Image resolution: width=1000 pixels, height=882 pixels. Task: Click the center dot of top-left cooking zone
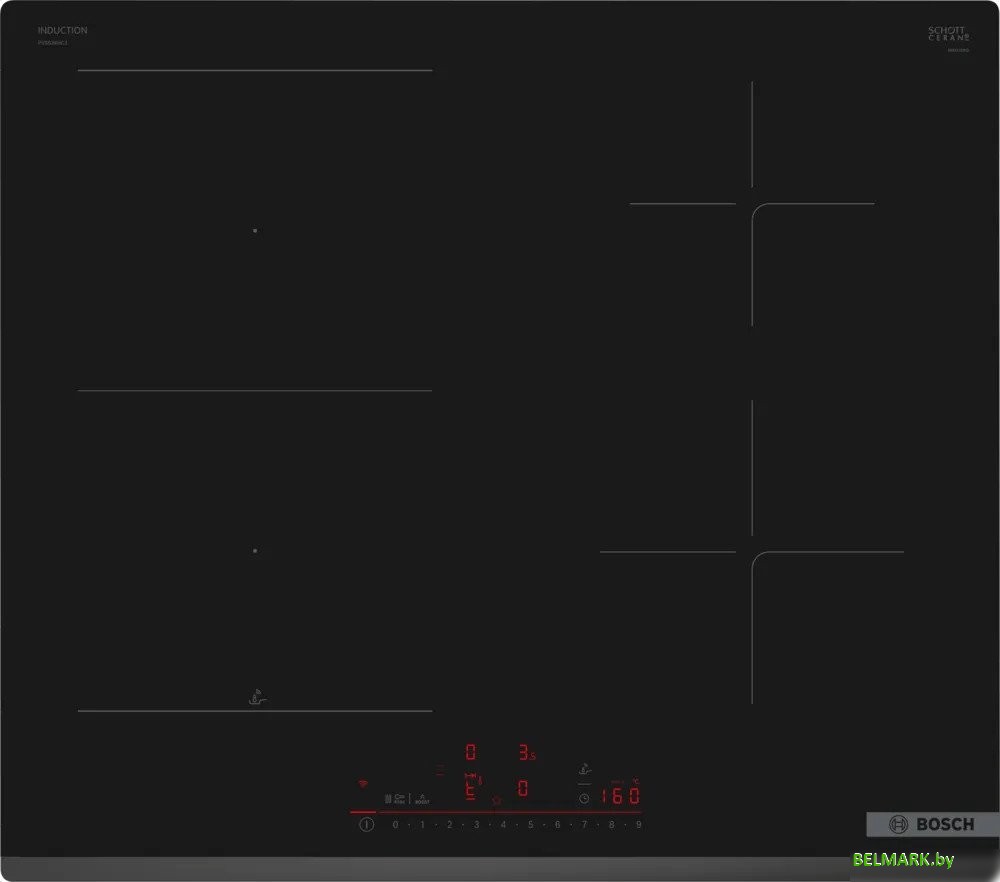point(255,231)
